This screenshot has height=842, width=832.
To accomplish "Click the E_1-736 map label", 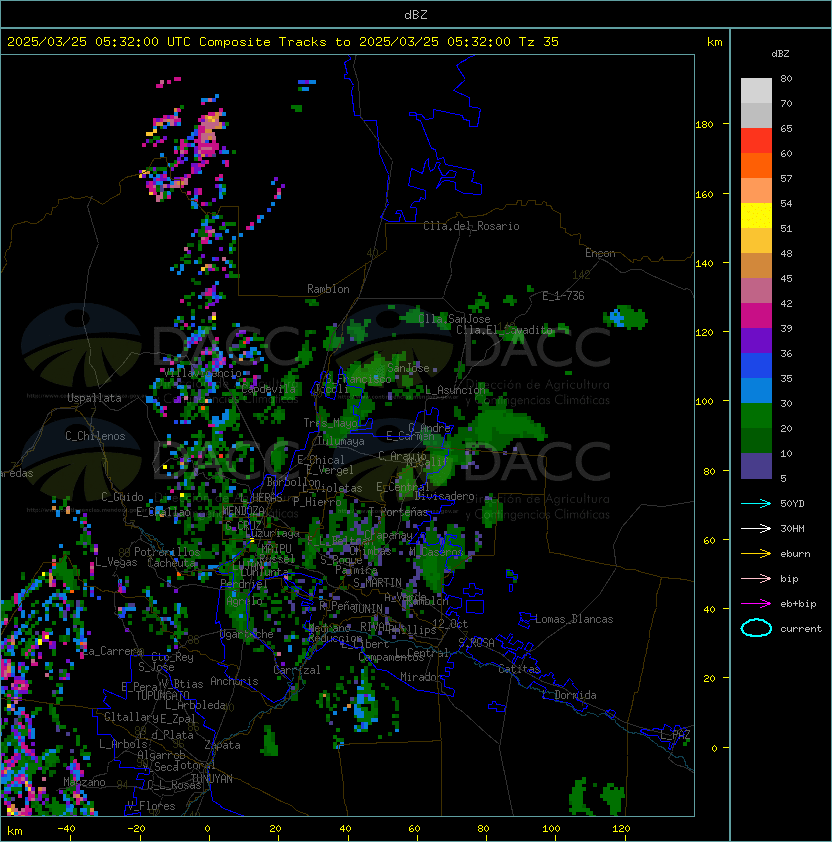I will (x=563, y=296).
